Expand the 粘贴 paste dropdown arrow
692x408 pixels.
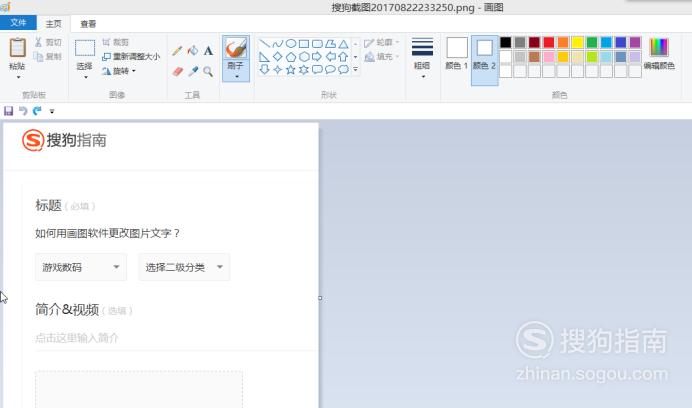(x=18, y=78)
